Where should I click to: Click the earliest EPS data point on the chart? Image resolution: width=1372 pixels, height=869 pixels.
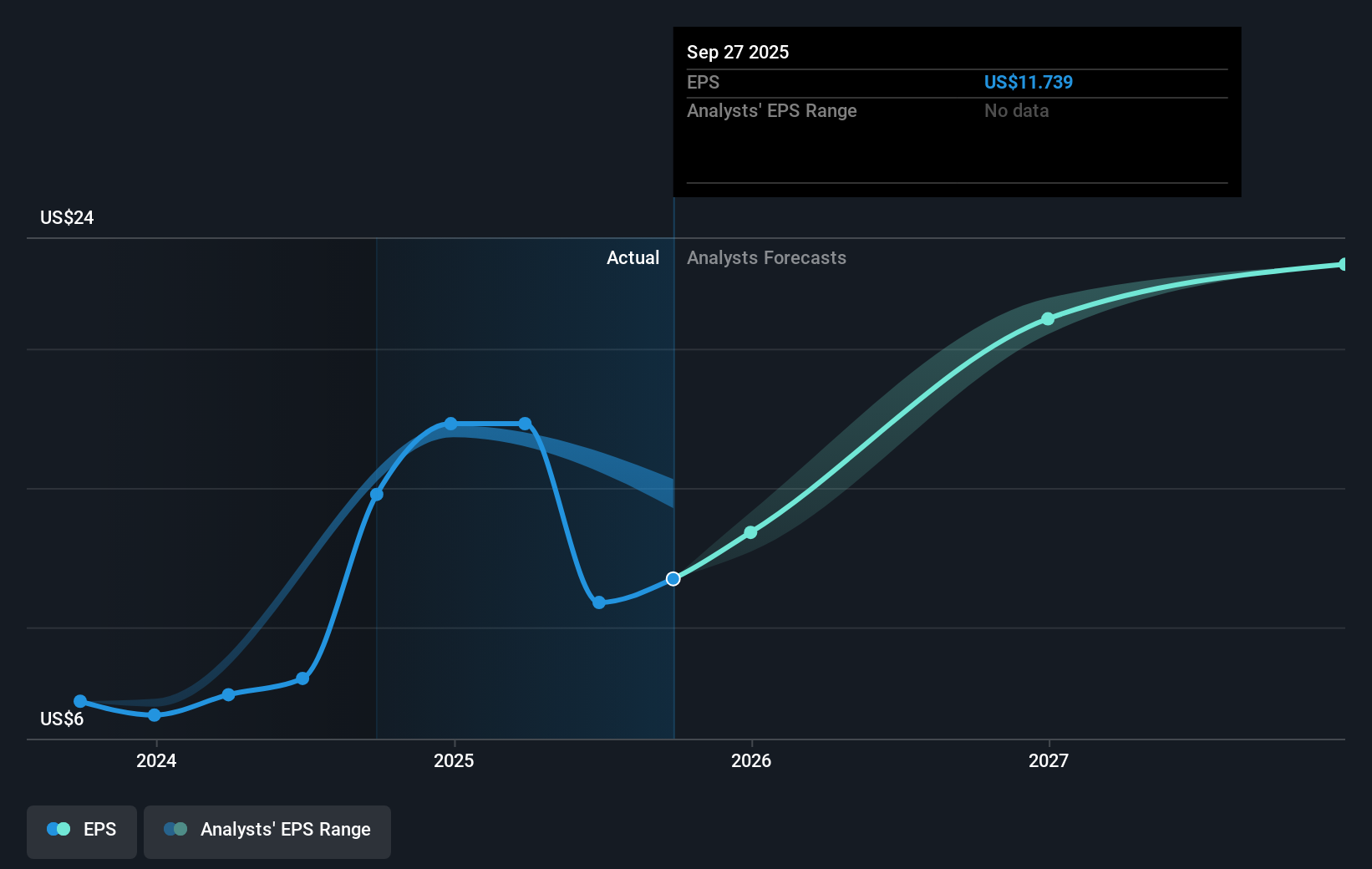click(x=79, y=701)
